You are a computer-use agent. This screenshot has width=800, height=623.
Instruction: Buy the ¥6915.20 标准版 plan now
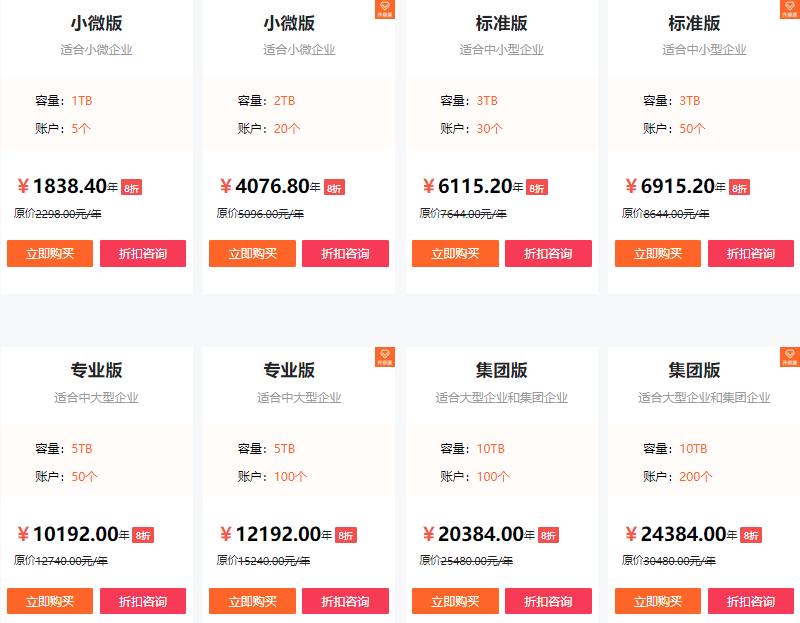click(658, 254)
